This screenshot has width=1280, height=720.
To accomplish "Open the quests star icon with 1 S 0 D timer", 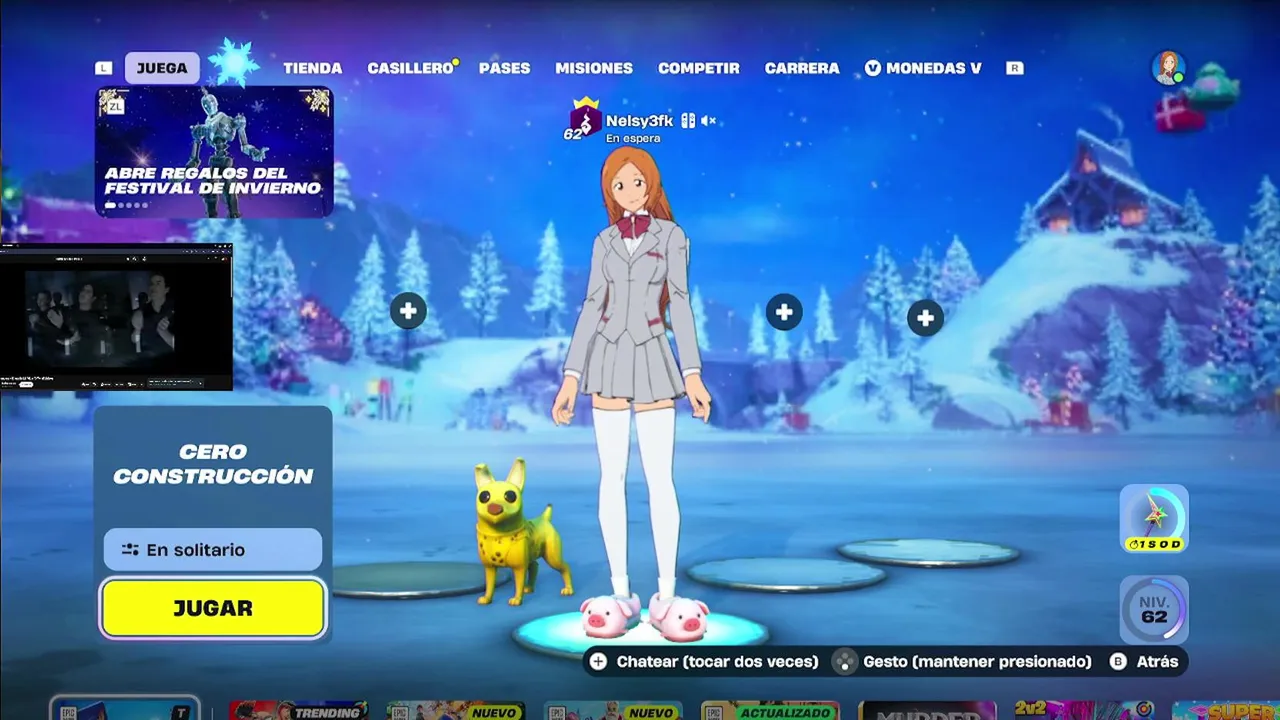I will click(1154, 518).
